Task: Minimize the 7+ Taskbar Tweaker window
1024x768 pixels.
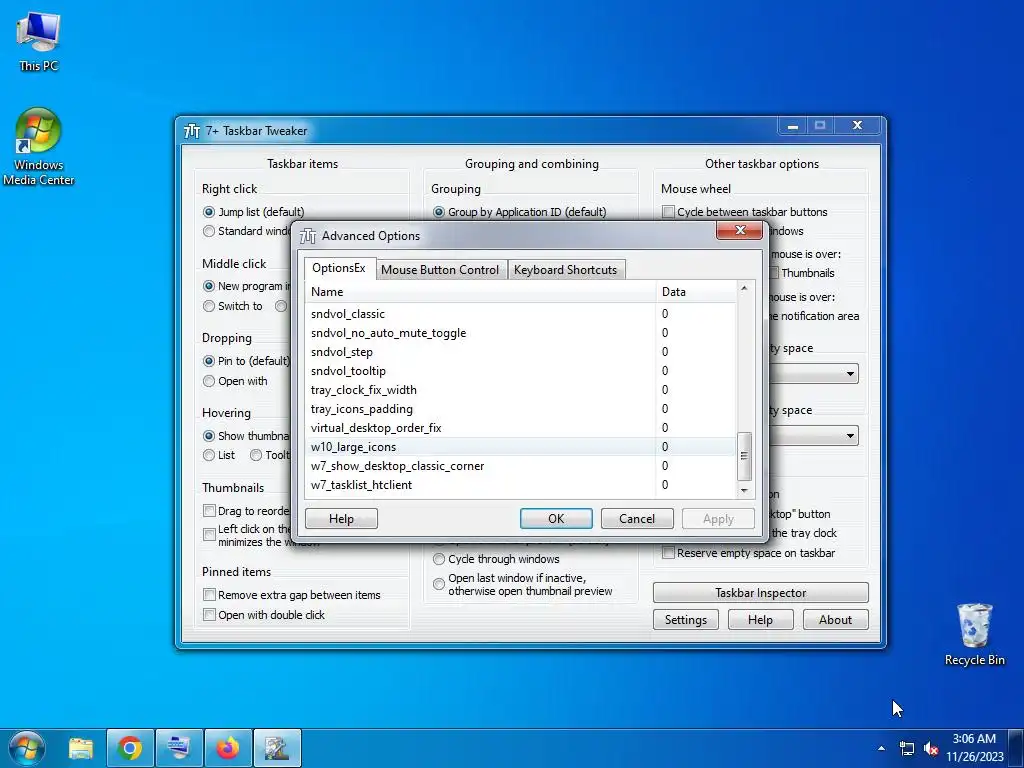Action: tap(792, 125)
